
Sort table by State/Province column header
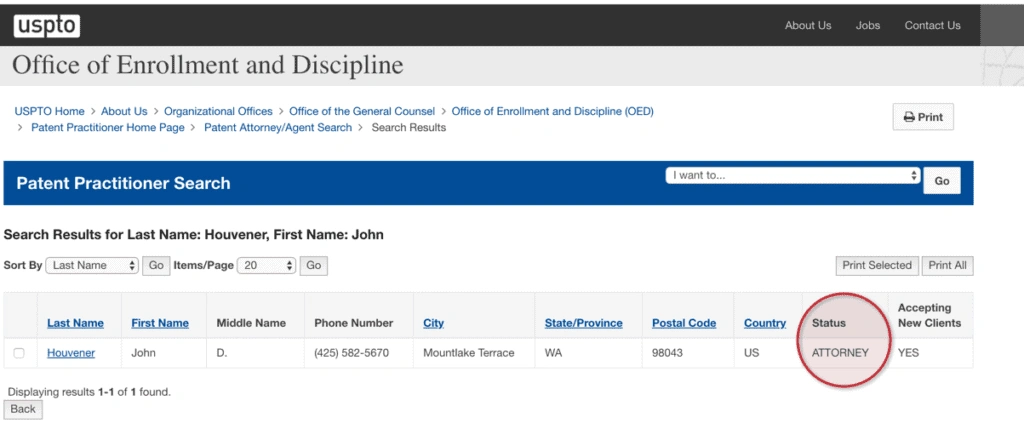click(x=584, y=323)
